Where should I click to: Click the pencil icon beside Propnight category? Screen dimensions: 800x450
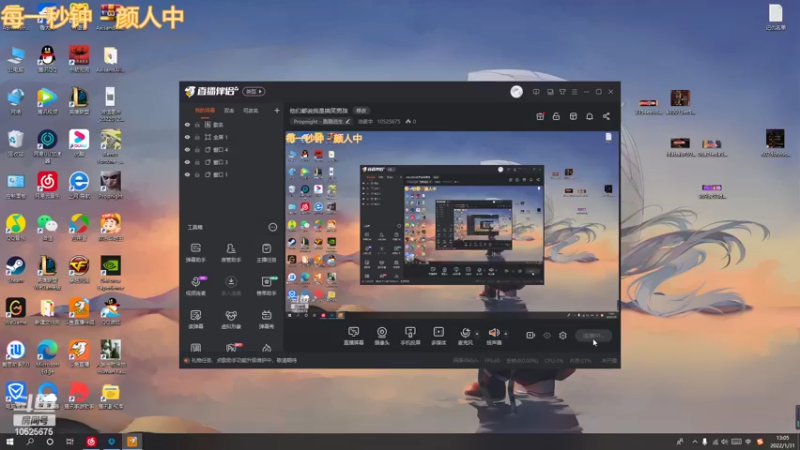tap(347, 121)
